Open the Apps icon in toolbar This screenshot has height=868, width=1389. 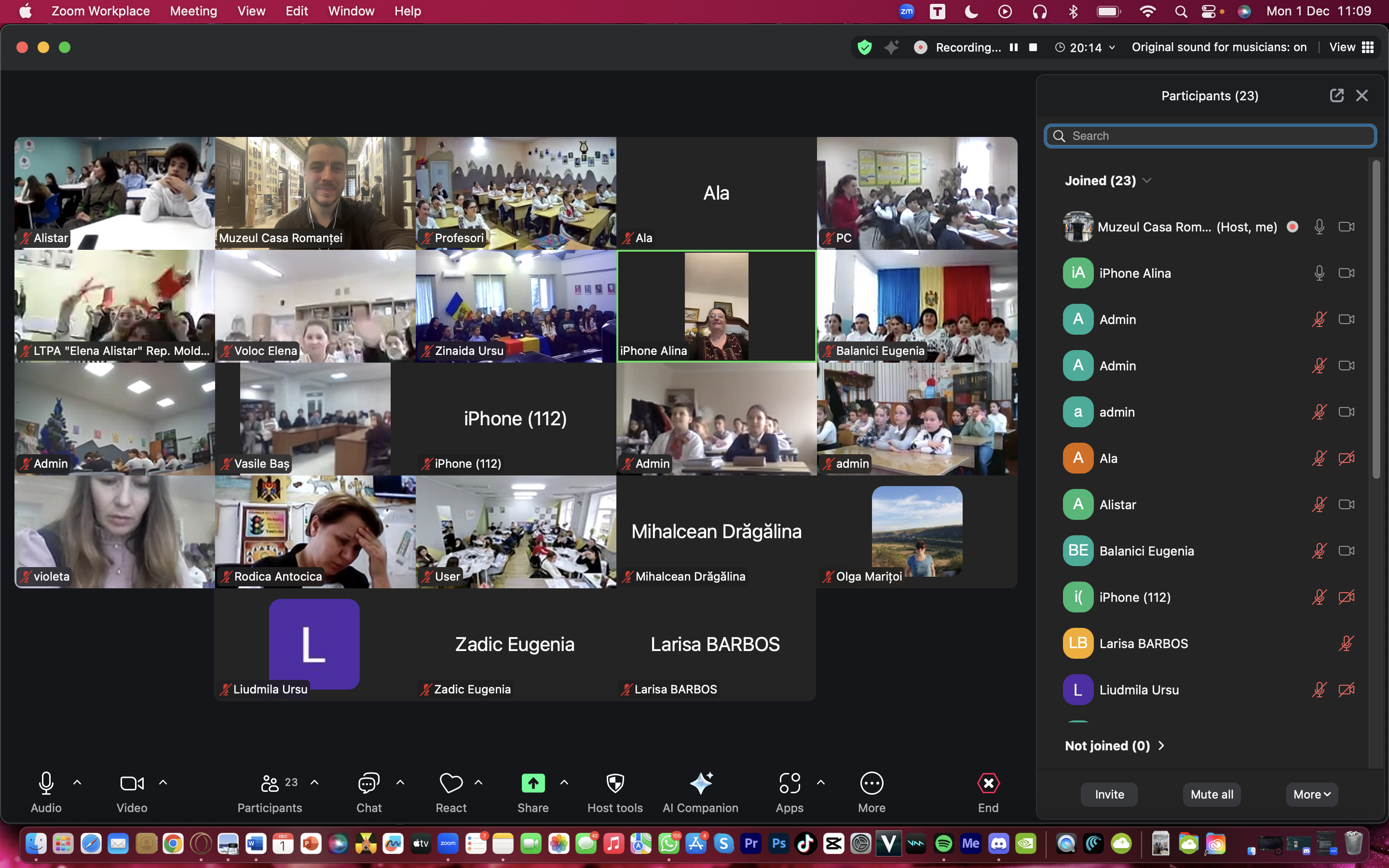coord(789,783)
